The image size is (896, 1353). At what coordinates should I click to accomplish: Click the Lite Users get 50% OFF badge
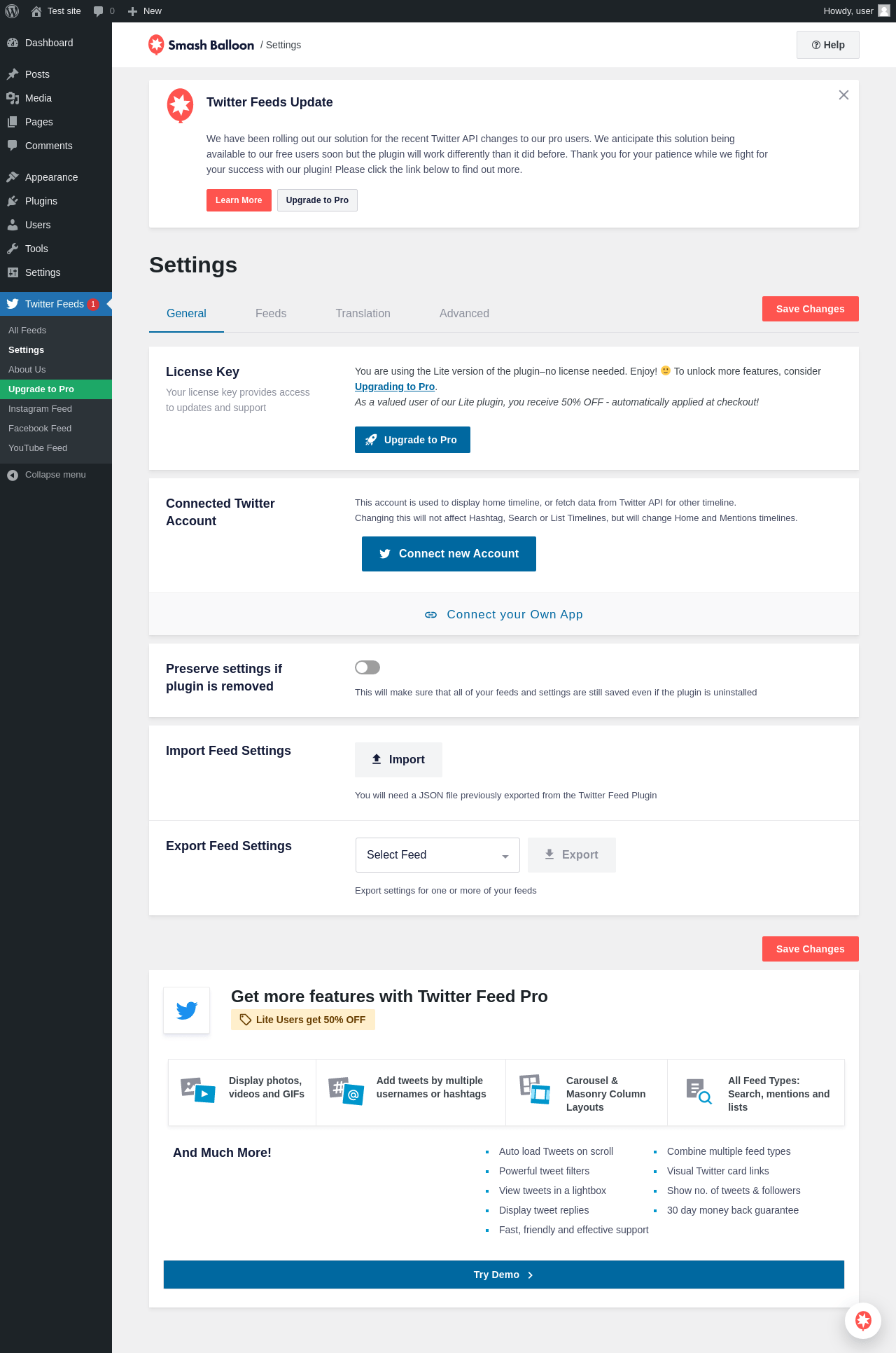pyautogui.click(x=303, y=1020)
